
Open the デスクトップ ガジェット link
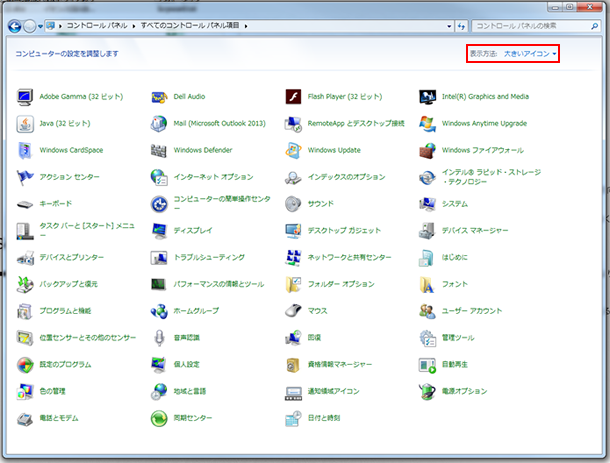[344, 230]
